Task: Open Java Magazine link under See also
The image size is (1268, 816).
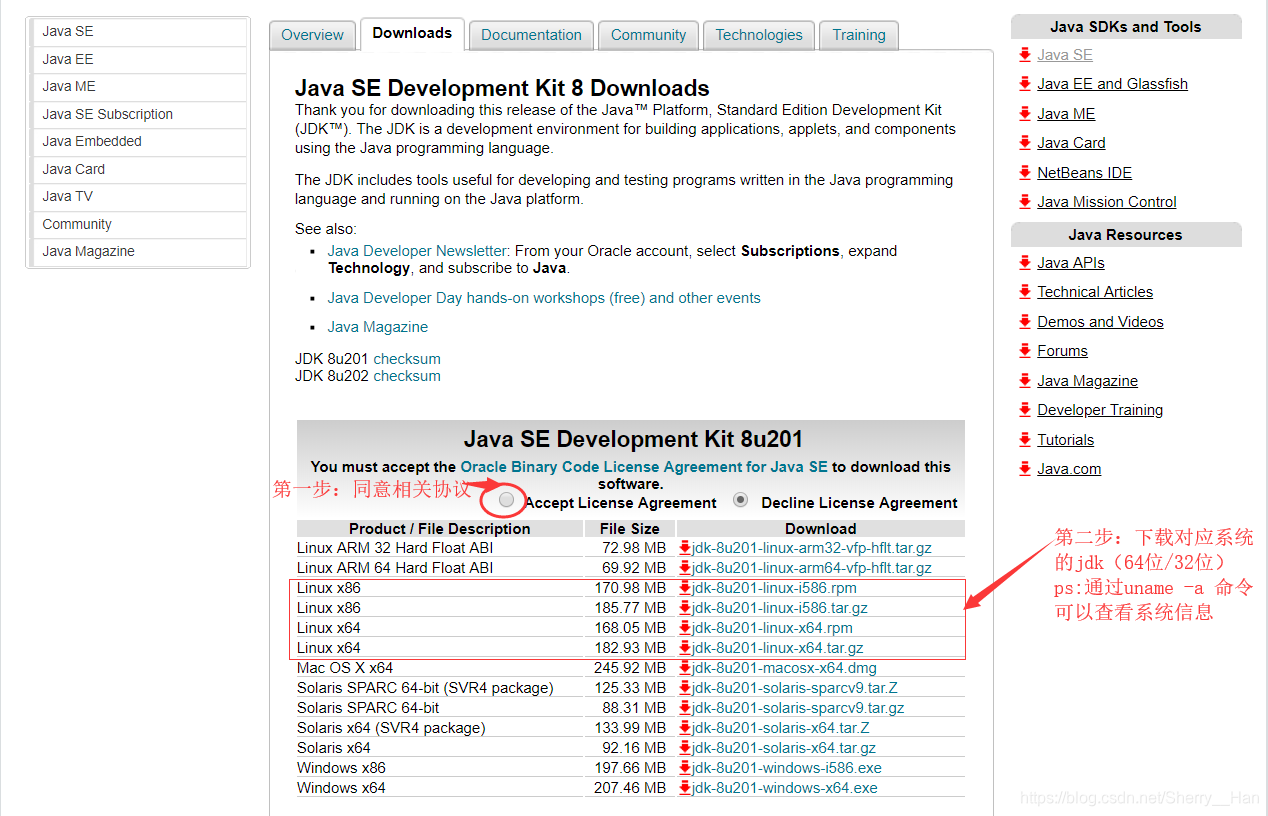Action: click(x=377, y=327)
